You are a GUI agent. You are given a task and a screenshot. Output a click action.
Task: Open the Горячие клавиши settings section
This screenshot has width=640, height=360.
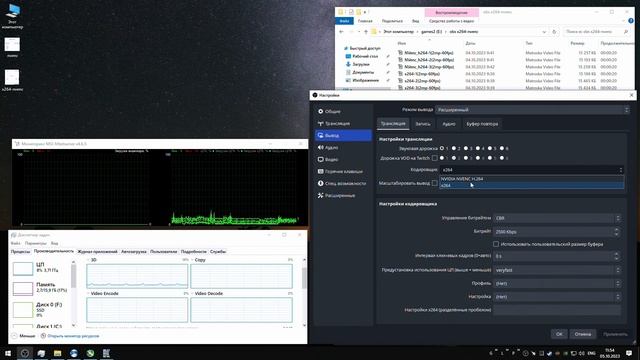coord(343,171)
